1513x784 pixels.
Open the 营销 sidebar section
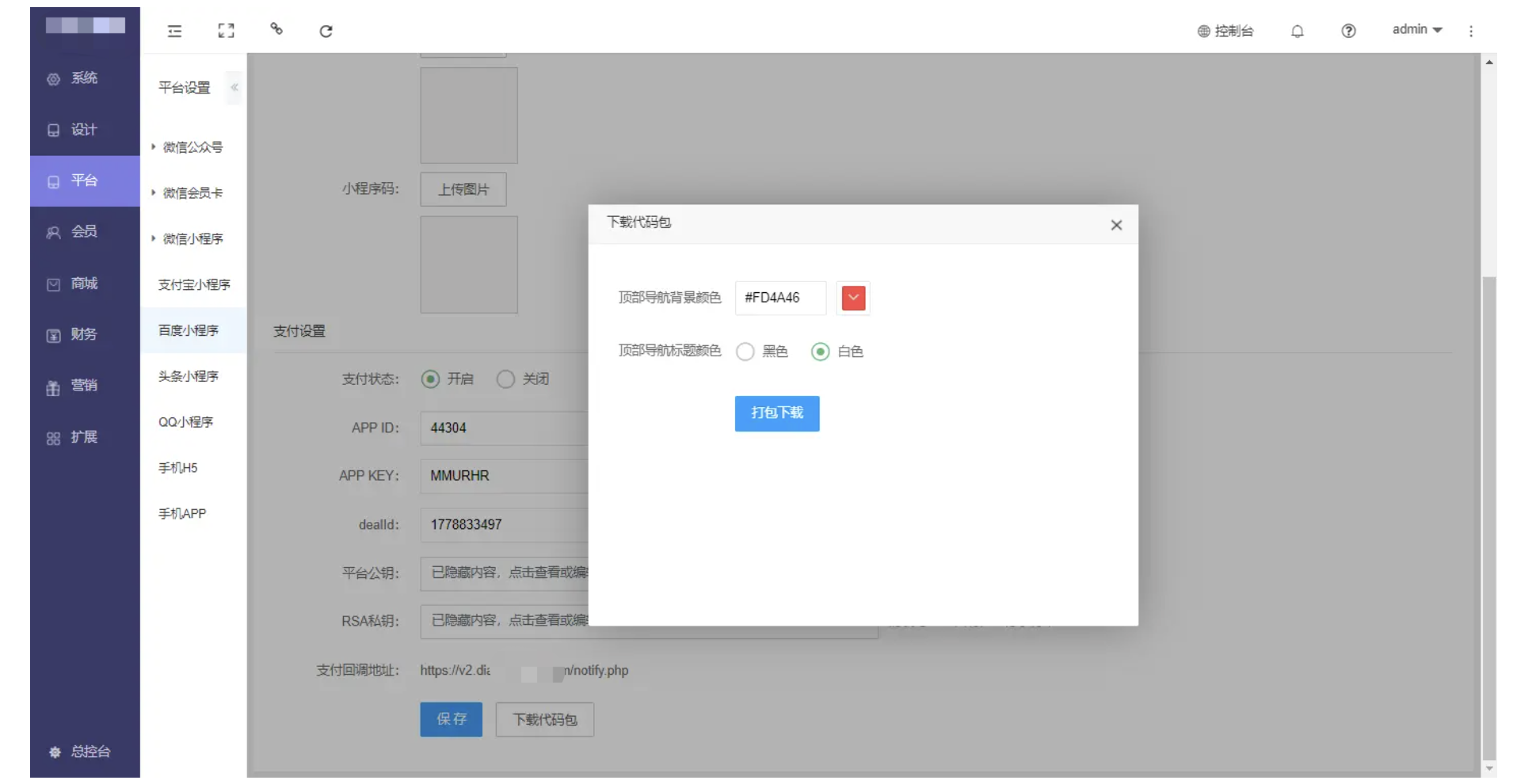click(x=85, y=386)
